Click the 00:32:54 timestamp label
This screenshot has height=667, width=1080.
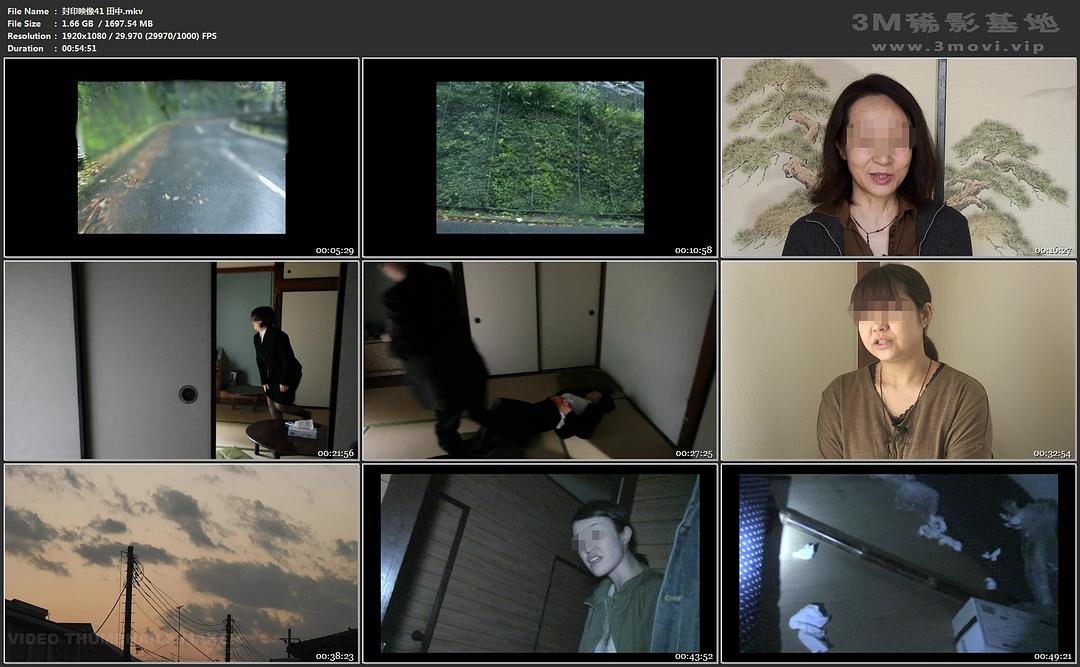(x=1052, y=453)
